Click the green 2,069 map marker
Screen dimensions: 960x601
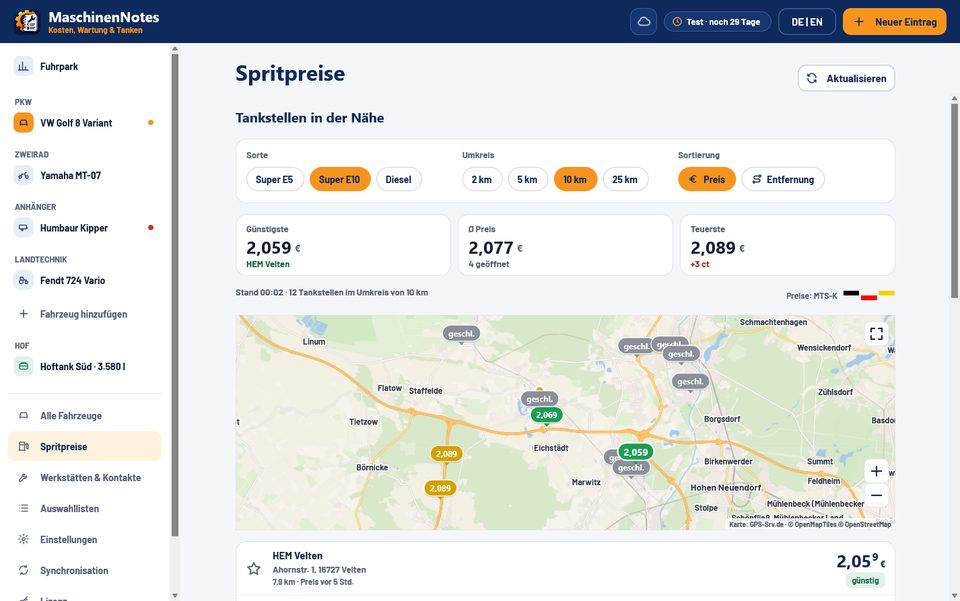pos(546,415)
